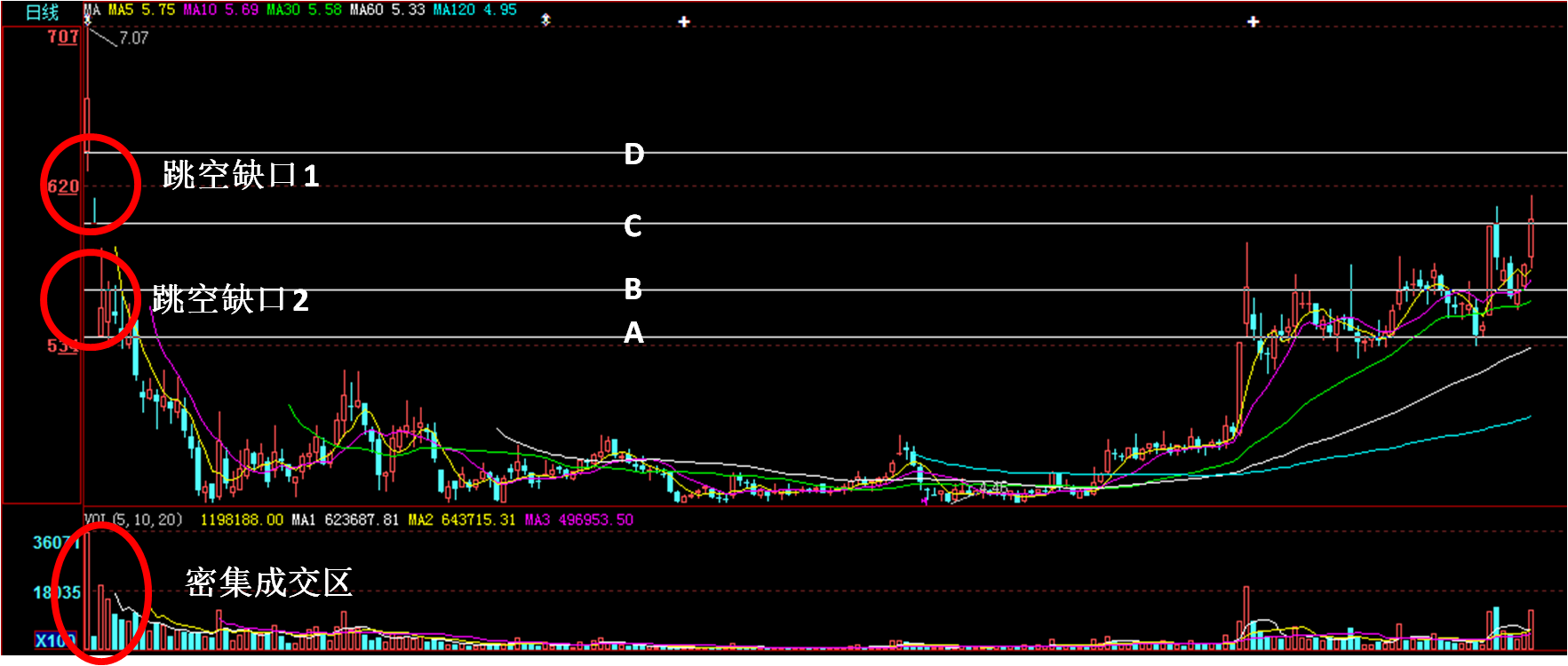Select the MA10 5.69 indicator label
Image resolution: width=1568 pixels, height=666 pixels.
220,10
